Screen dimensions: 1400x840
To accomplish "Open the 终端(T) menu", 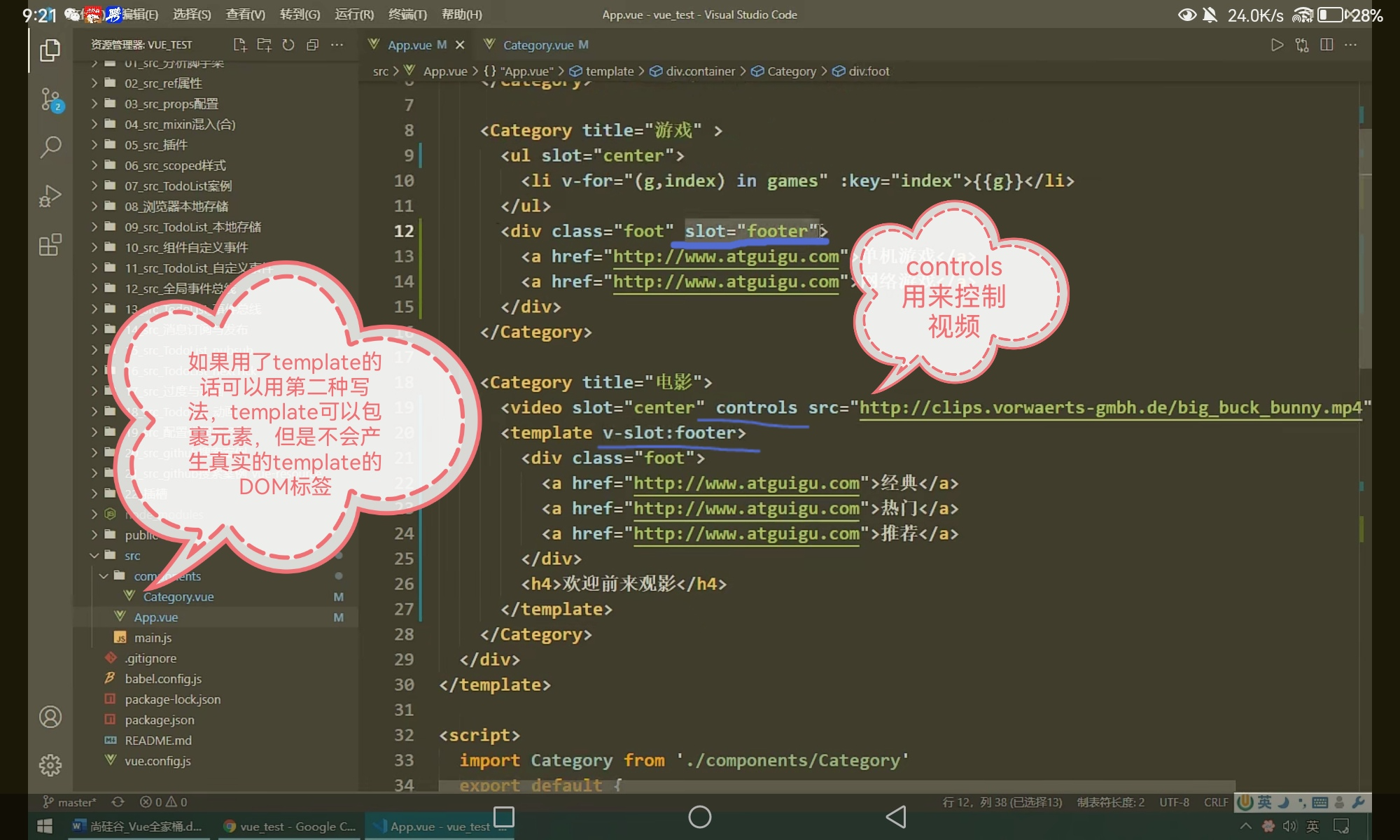I will point(407,14).
